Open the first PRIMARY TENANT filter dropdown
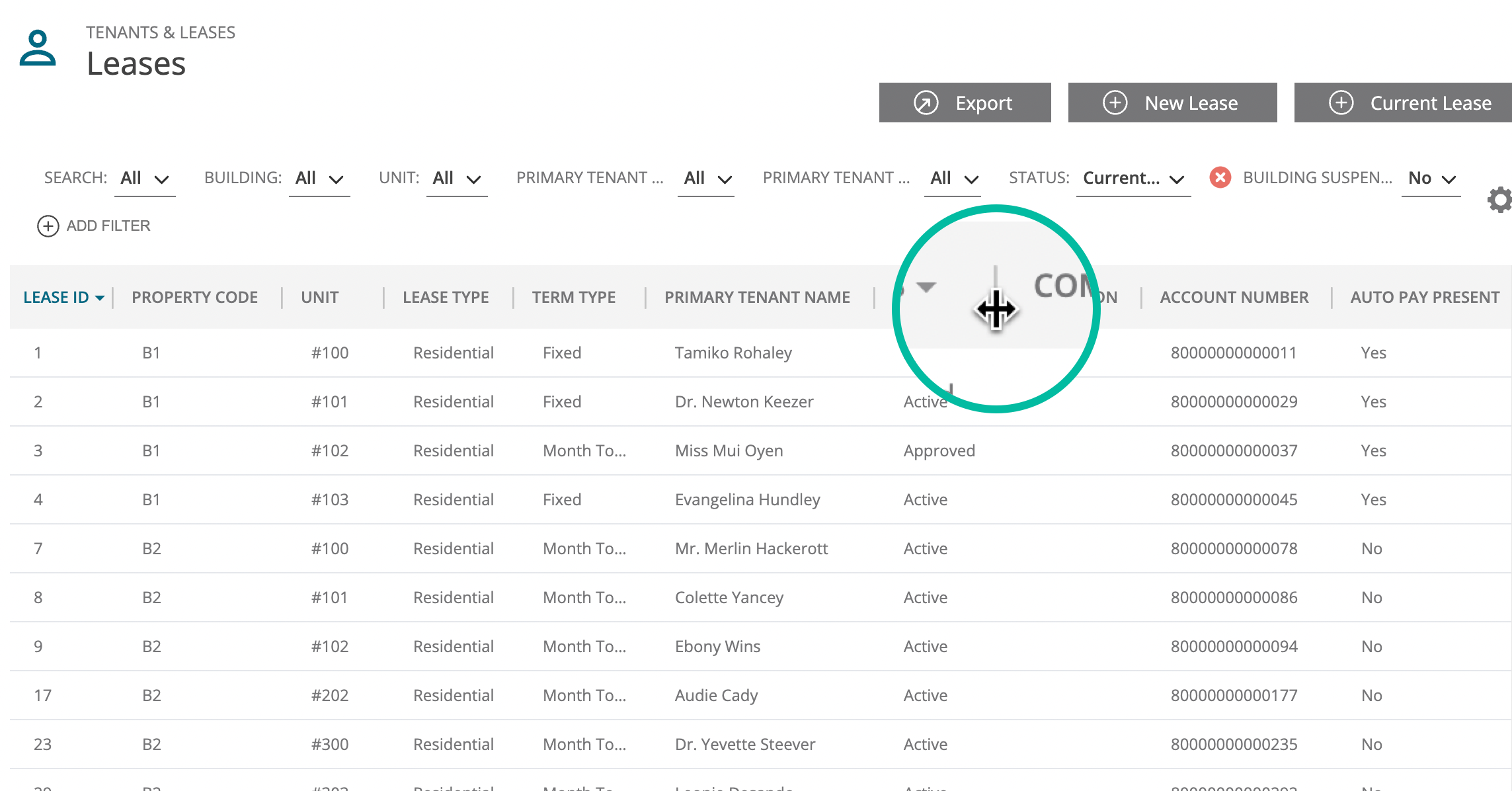The height and width of the screenshot is (791, 1512). 706,179
